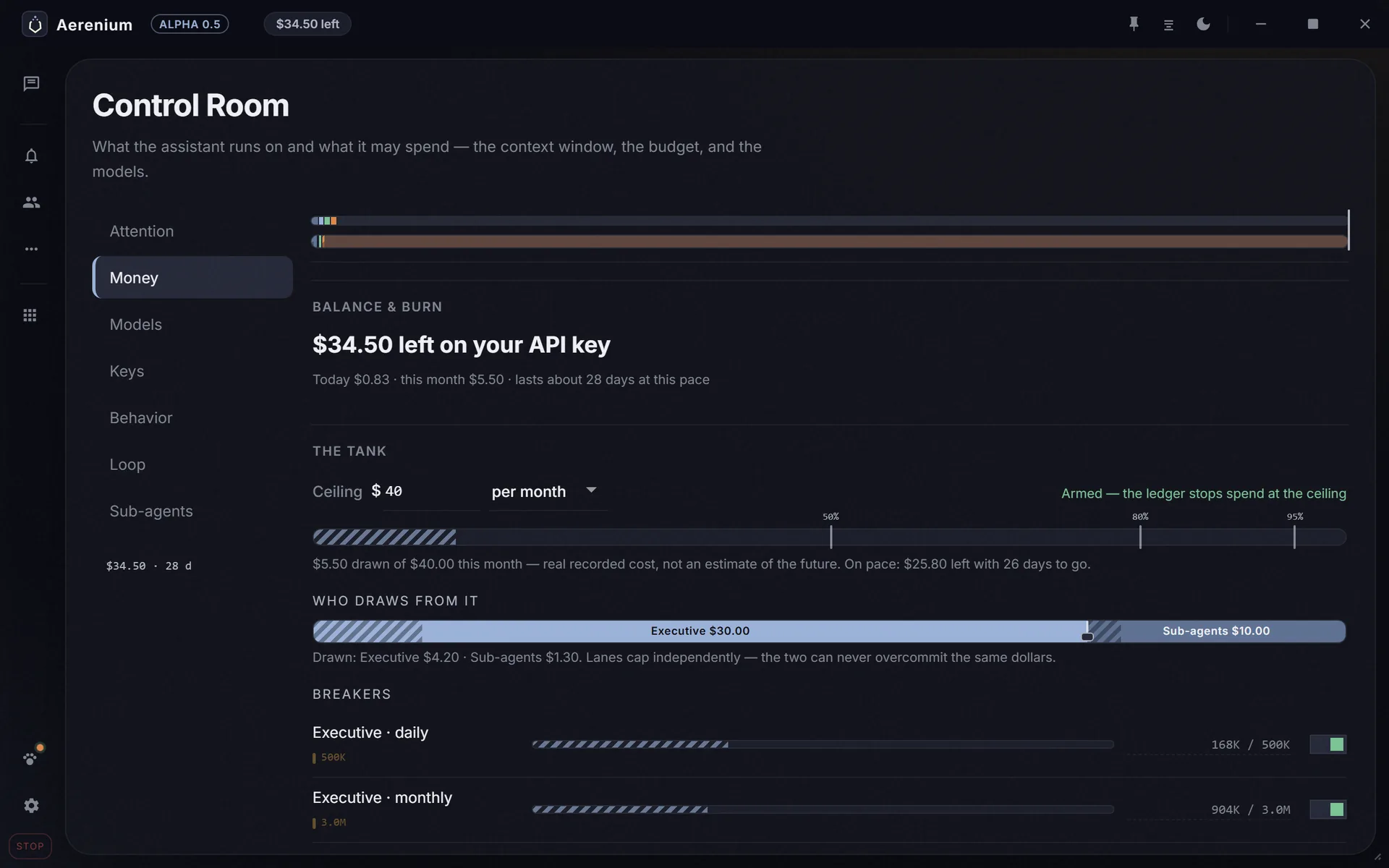1389x868 pixels.
Task: Switch to the Models tab
Action: tap(192, 325)
